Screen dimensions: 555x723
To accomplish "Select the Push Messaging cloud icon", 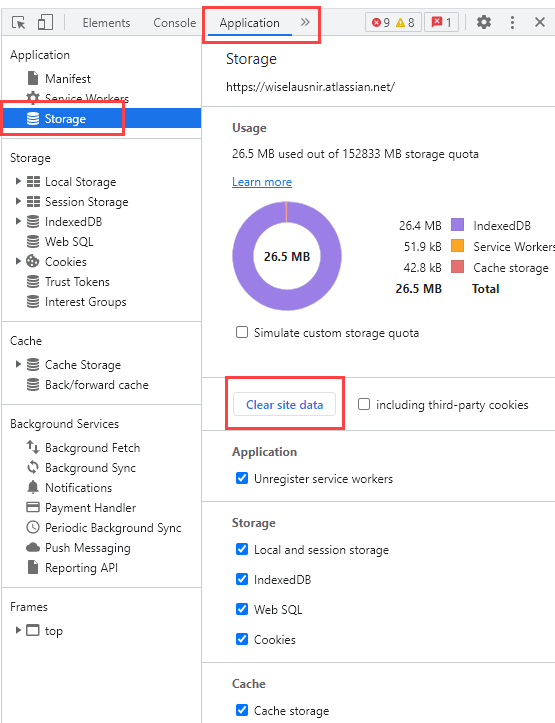I will point(33,548).
